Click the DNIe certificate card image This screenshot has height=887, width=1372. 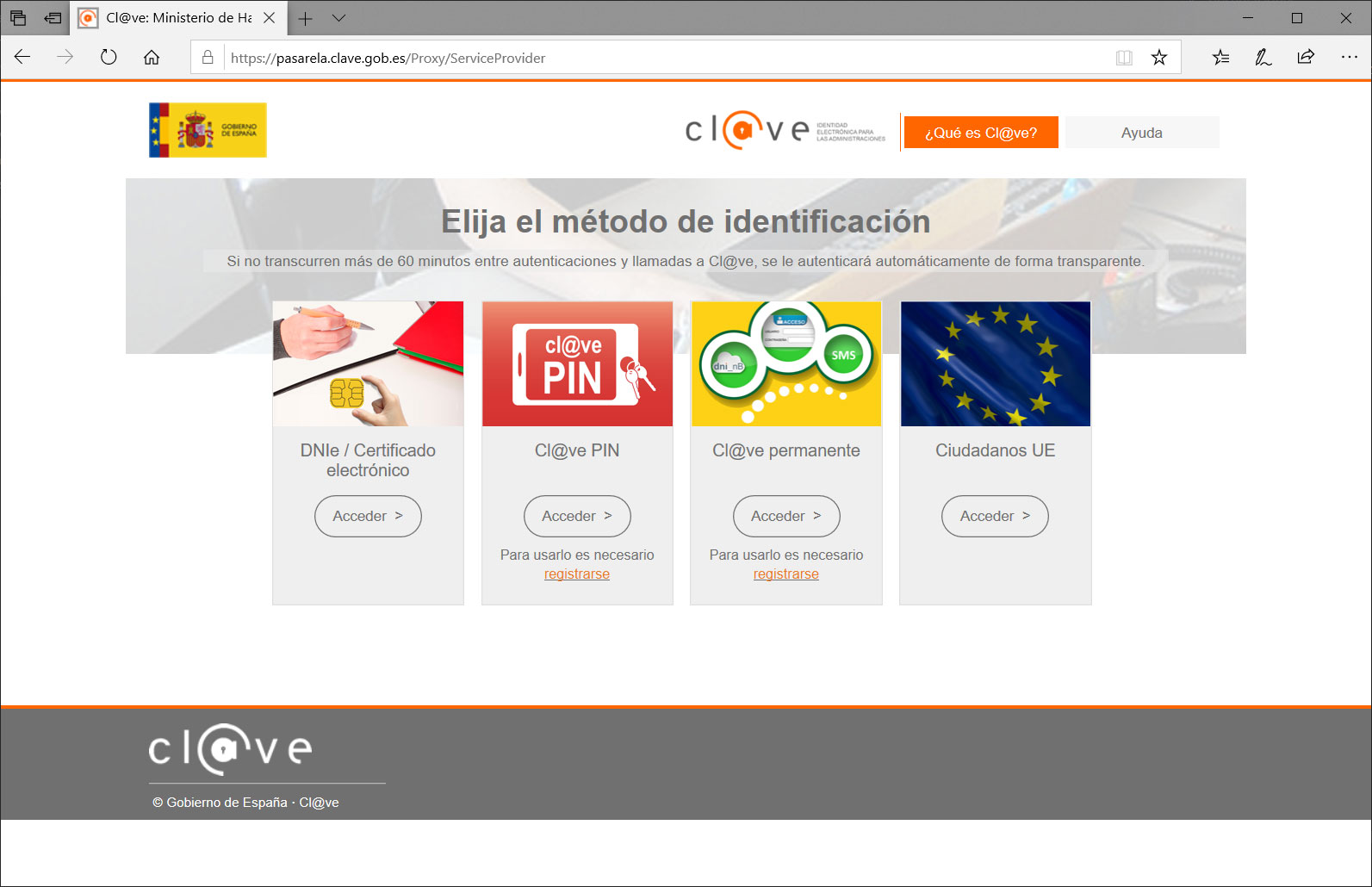pos(368,363)
